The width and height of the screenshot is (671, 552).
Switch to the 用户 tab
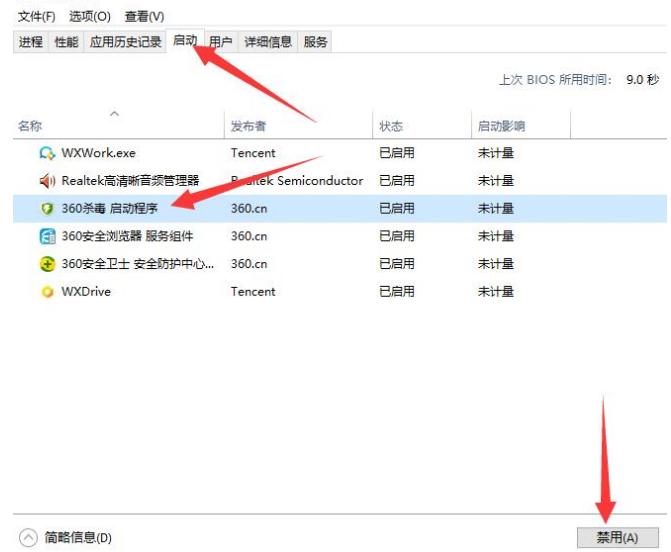click(221, 42)
